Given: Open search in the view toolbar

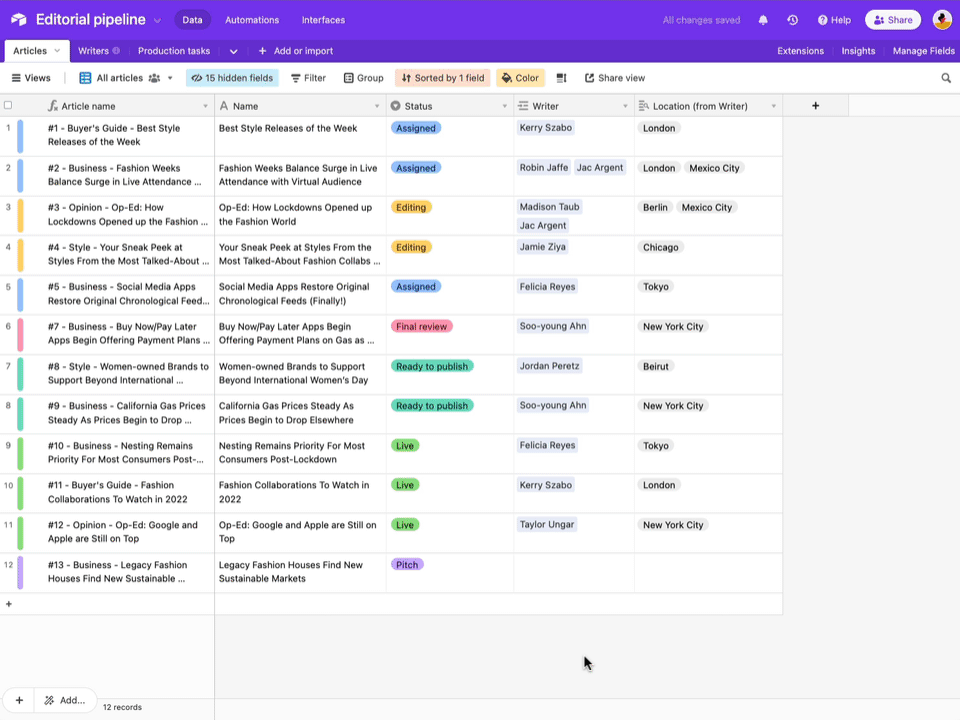Looking at the screenshot, I should click(x=946, y=77).
